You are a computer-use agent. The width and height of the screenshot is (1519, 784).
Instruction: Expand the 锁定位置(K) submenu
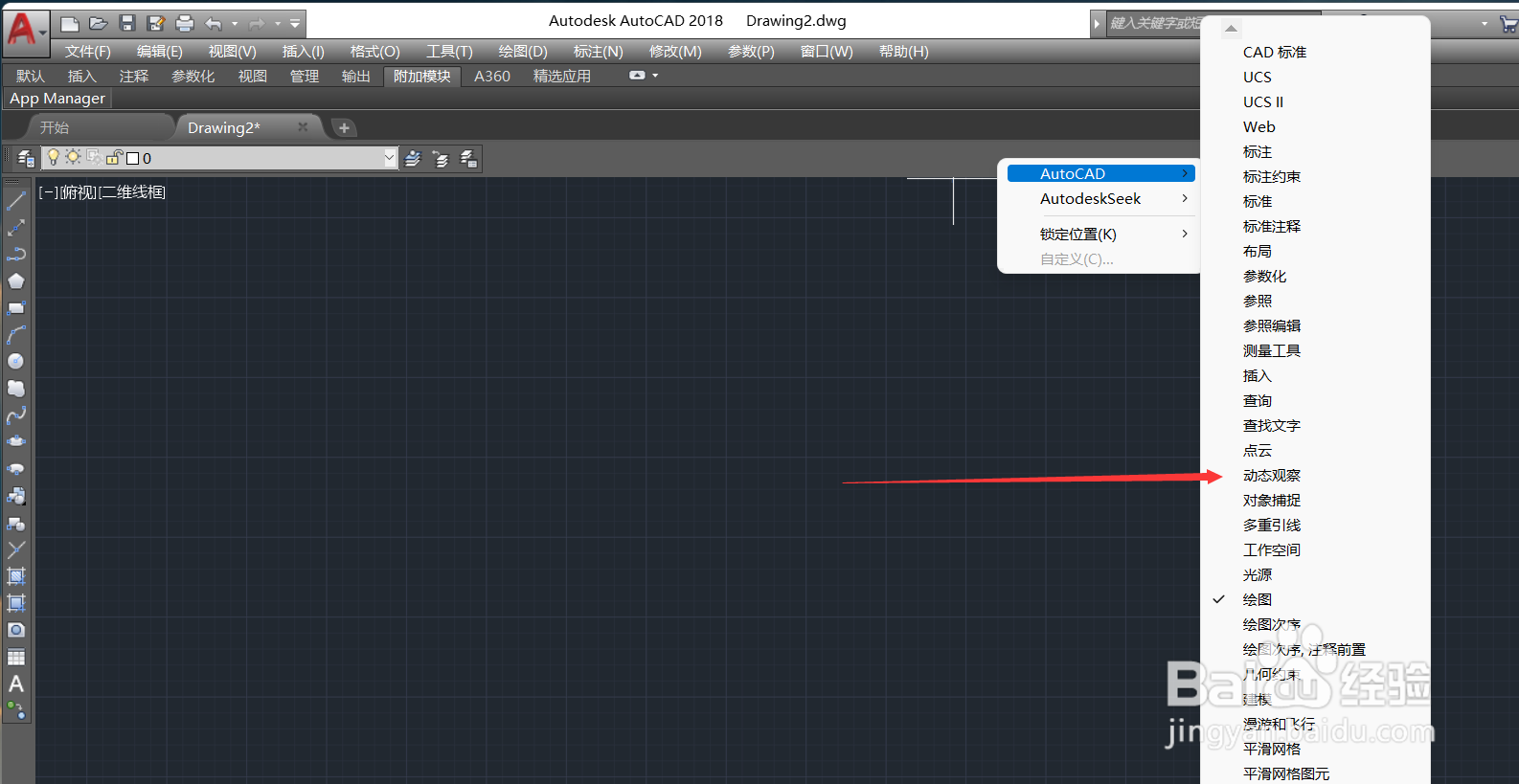(1101, 234)
